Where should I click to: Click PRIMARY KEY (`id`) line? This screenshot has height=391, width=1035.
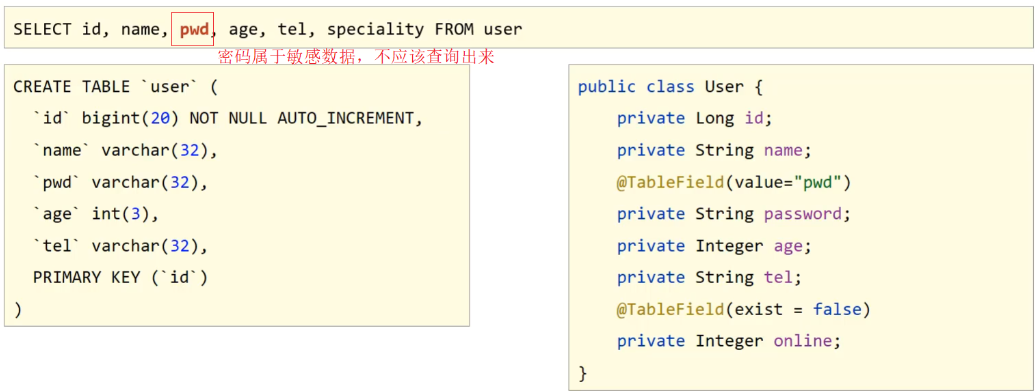120,277
